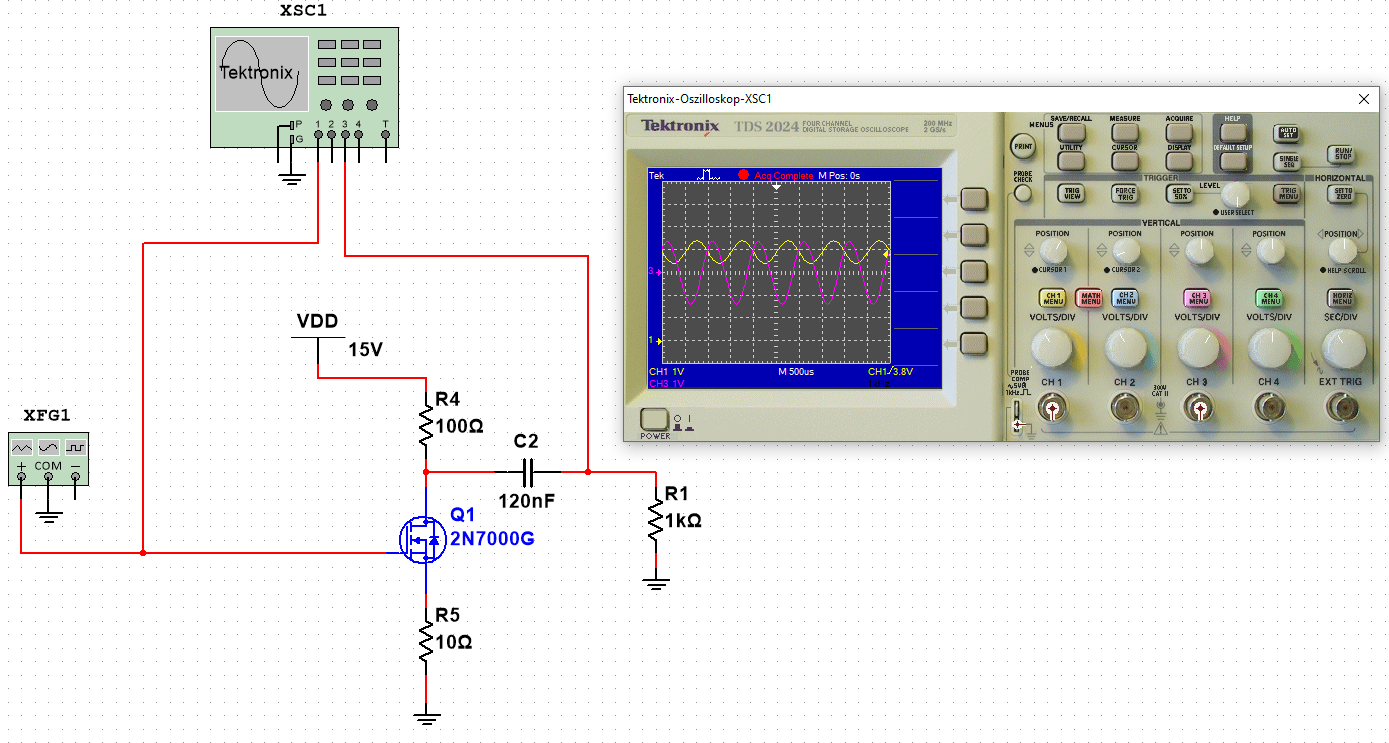
Task: Select the ground symbol under XFG1 COM
Action: click(x=48, y=516)
